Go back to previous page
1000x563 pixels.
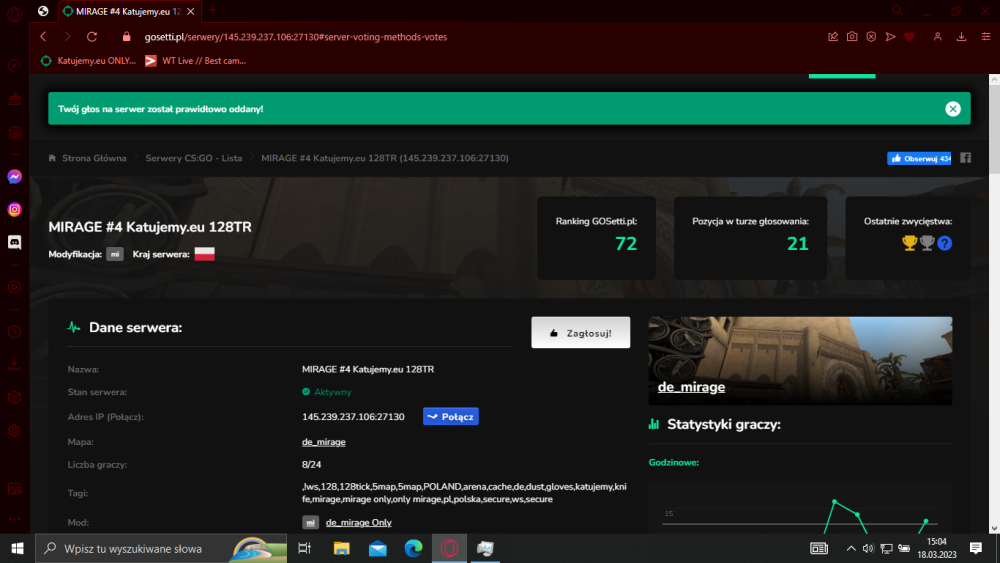click(x=43, y=37)
